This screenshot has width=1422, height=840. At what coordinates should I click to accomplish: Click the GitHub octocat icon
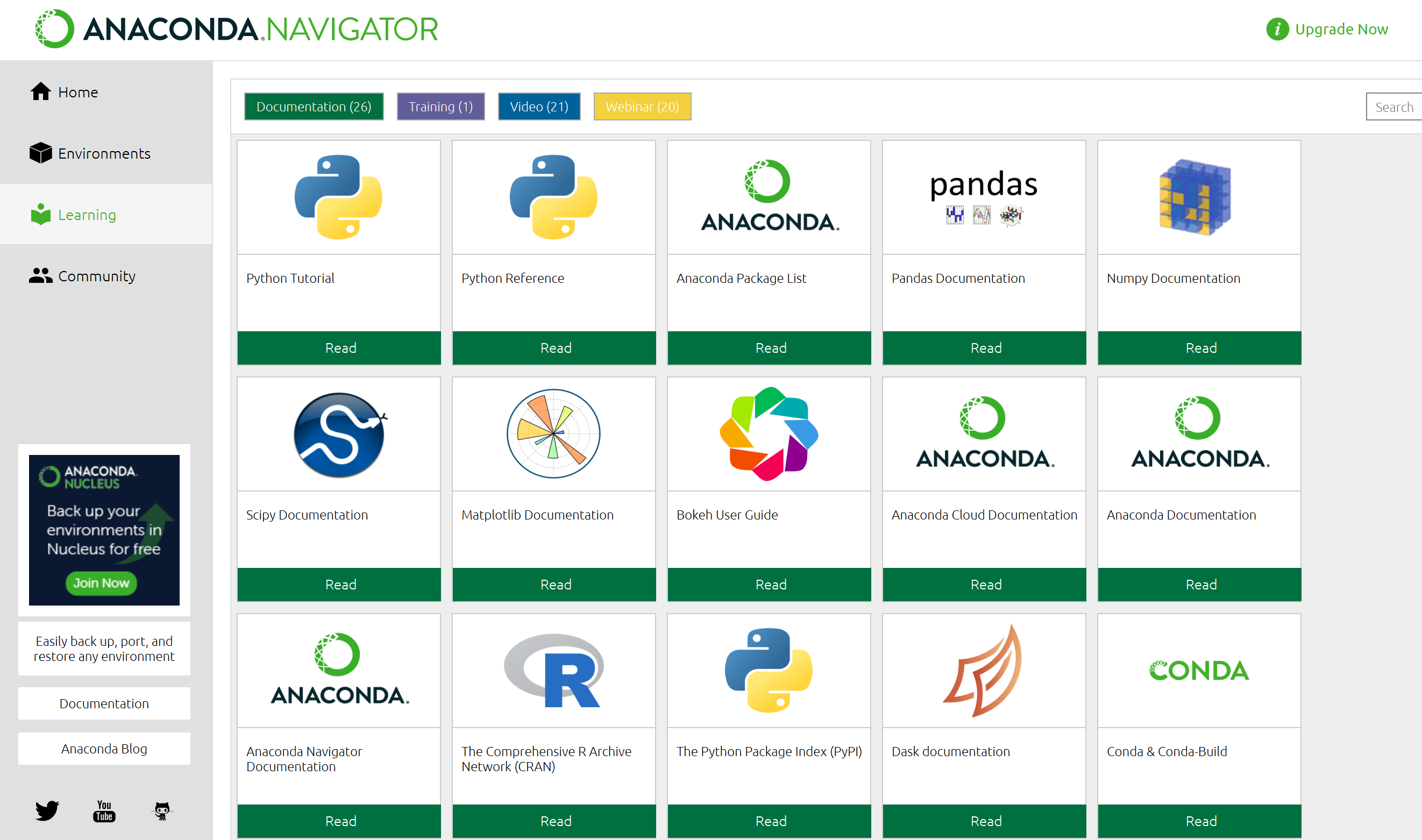[x=162, y=810]
